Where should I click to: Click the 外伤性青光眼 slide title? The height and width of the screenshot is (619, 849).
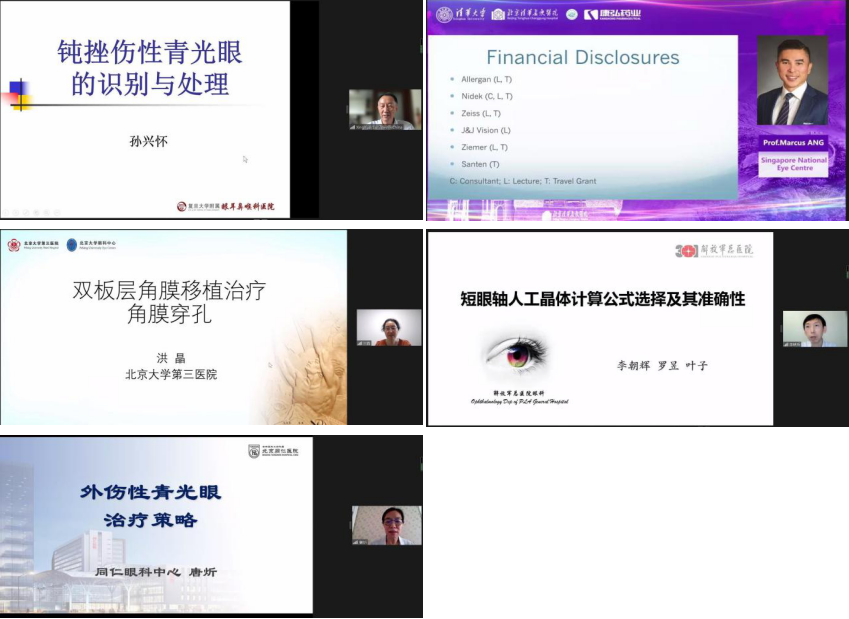(151, 492)
